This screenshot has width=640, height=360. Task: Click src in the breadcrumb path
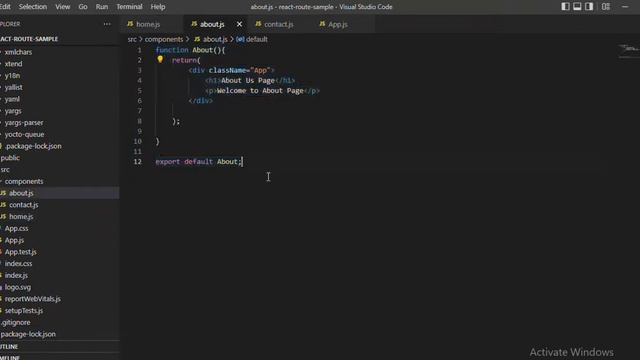[x=132, y=39]
